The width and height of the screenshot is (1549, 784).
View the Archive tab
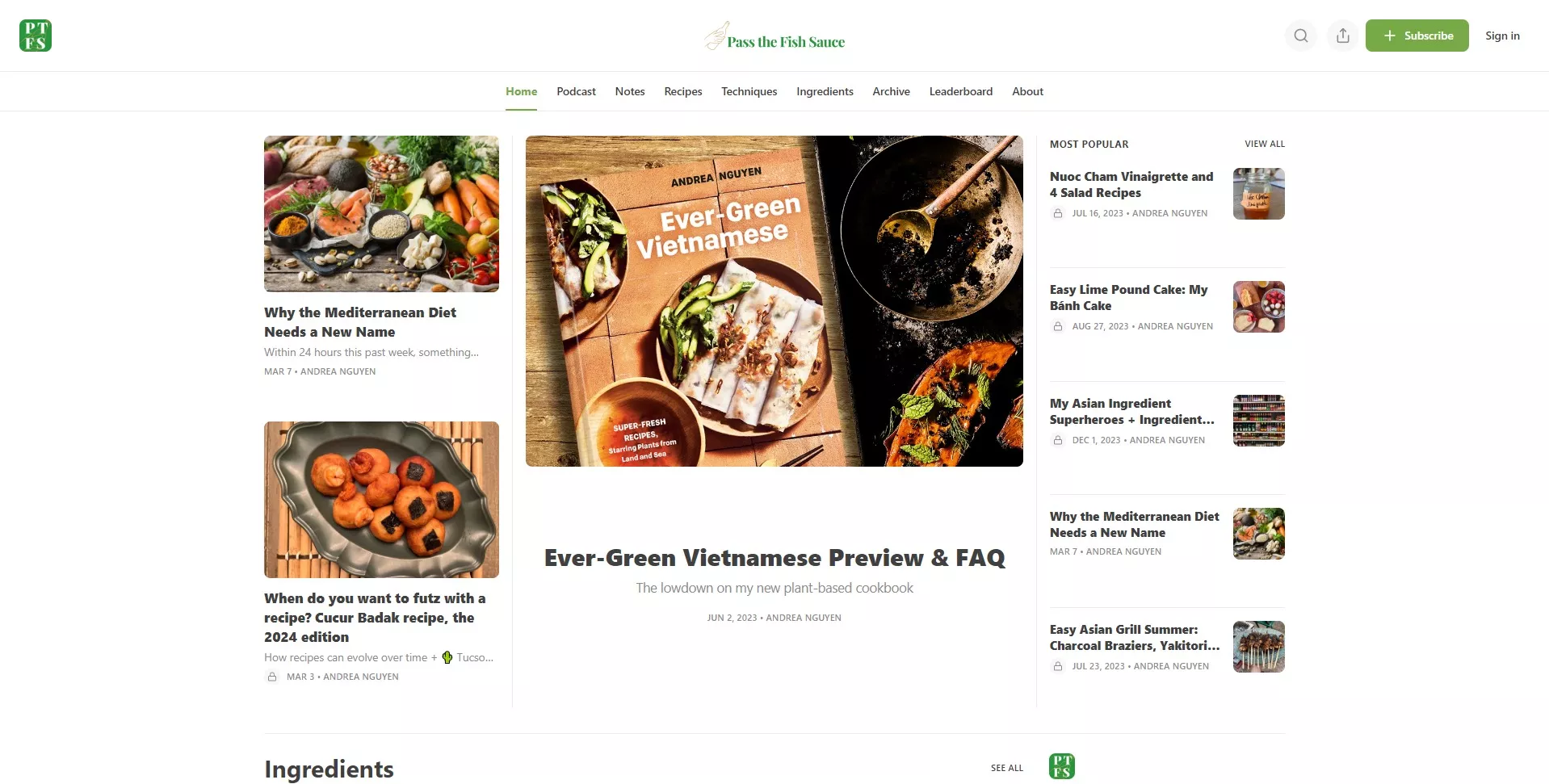click(x=891, y=91)
